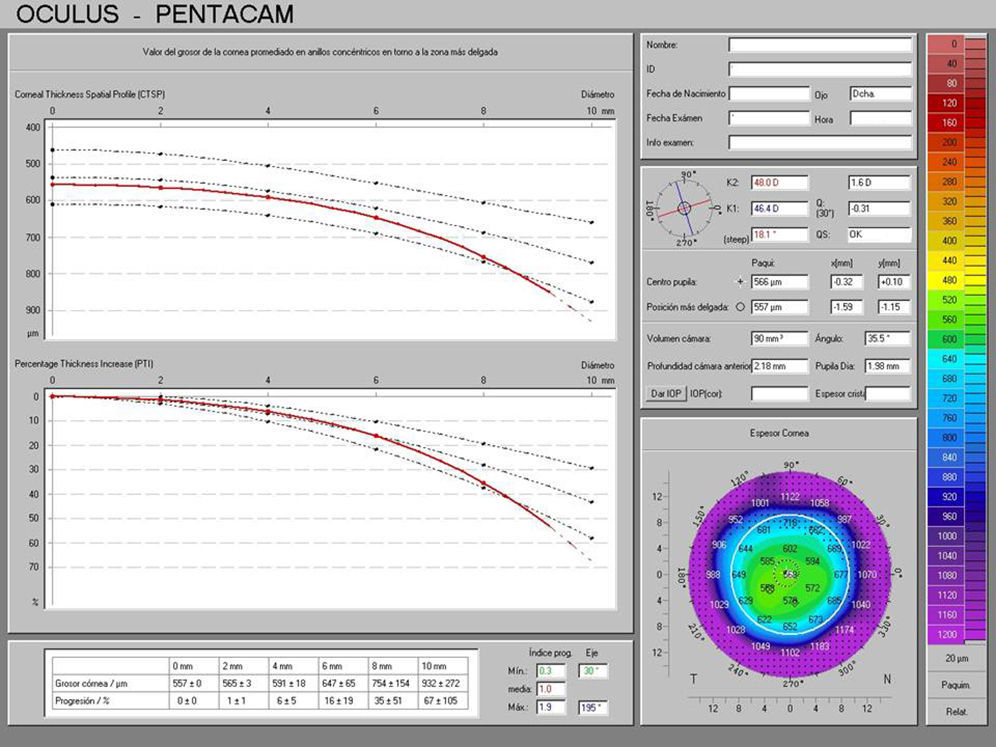Click the 120 red color scale swatch
The image size is (996, 747).
click(x=956, y=103)
